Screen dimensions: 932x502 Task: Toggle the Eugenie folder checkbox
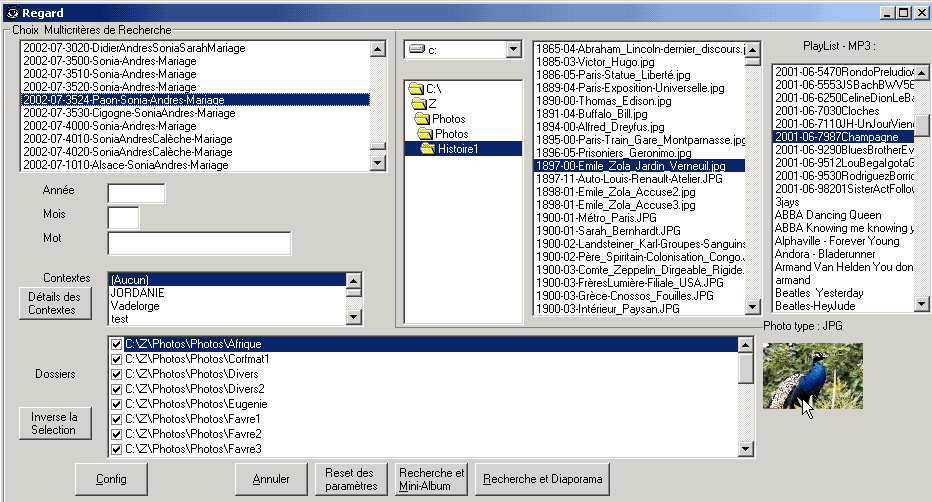117,404
